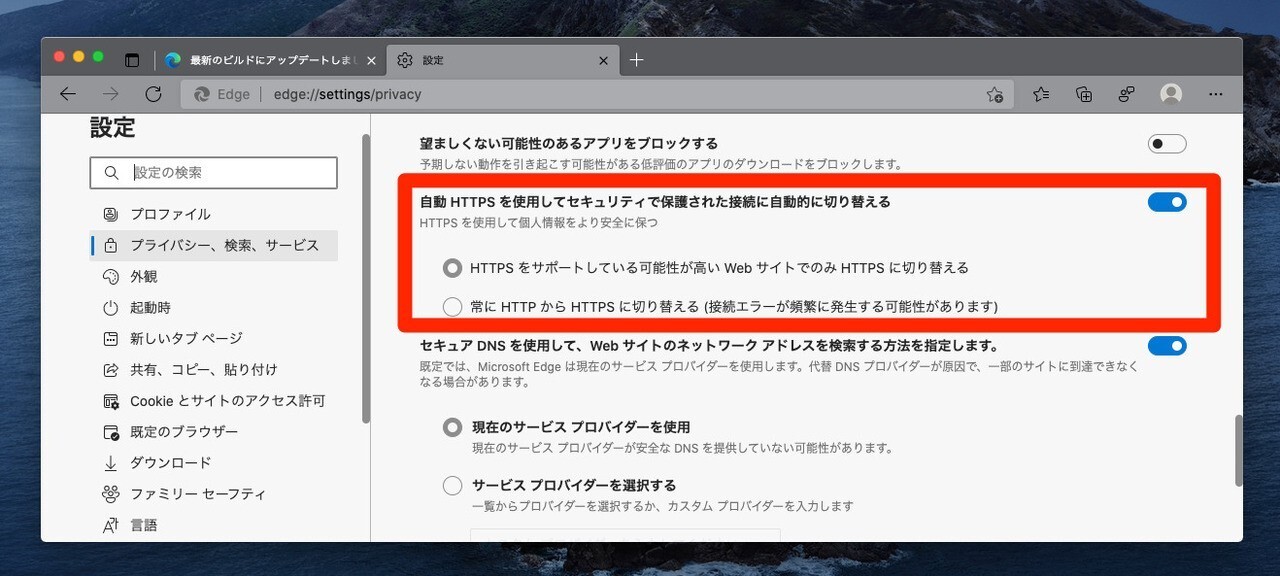The image size is (1280, 576).
Task: Click the Edge logo in address bar
Action: tap(201, 94)
